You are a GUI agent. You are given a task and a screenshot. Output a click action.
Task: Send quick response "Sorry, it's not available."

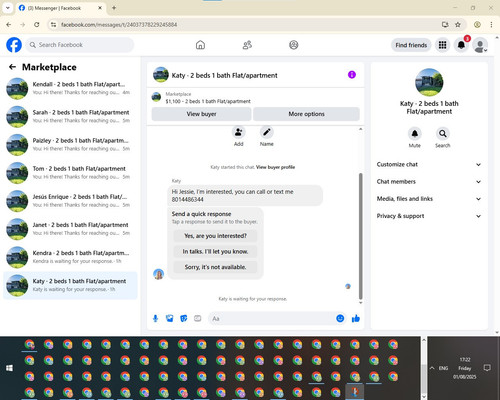[215, 267]
